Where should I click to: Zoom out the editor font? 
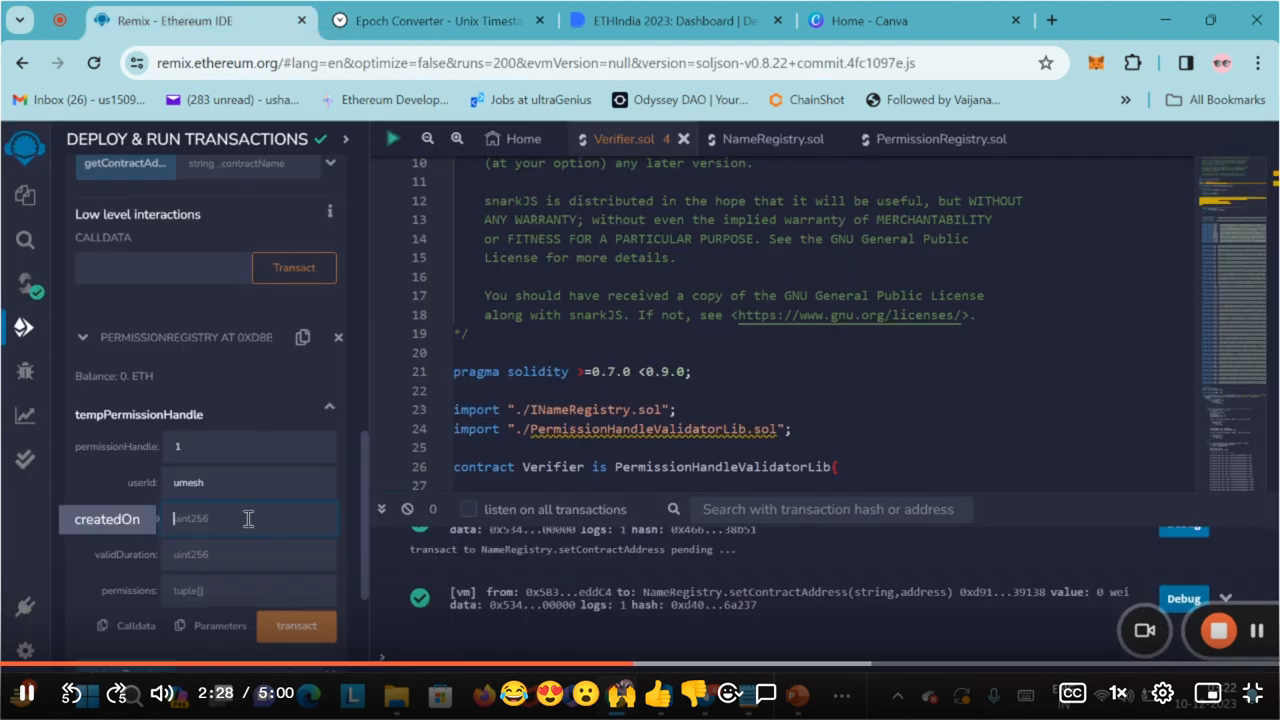[x=427, y=139]
